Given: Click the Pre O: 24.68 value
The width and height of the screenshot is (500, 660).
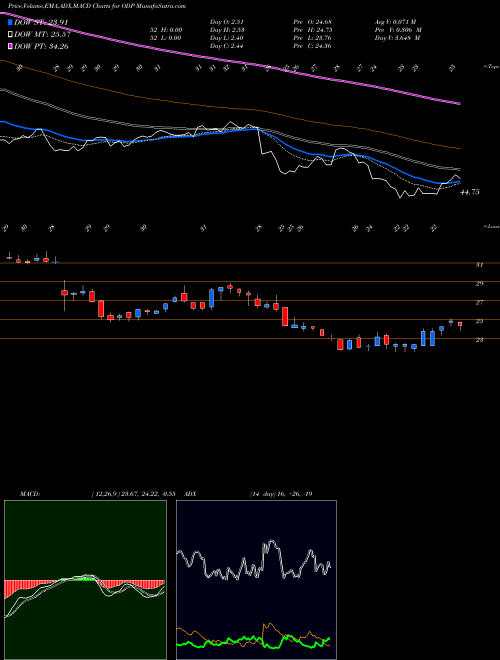Looking at the screenshot, I should 314,22.
